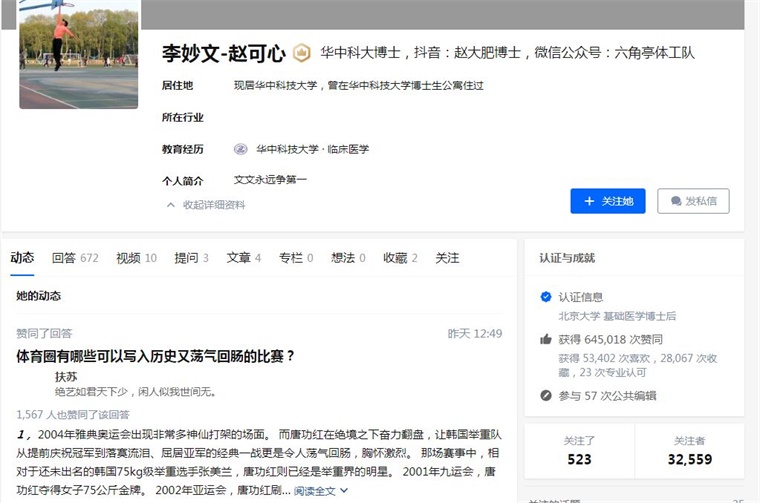
Task: Click the gold badge icon beside username
Action: tap(301, 53)
